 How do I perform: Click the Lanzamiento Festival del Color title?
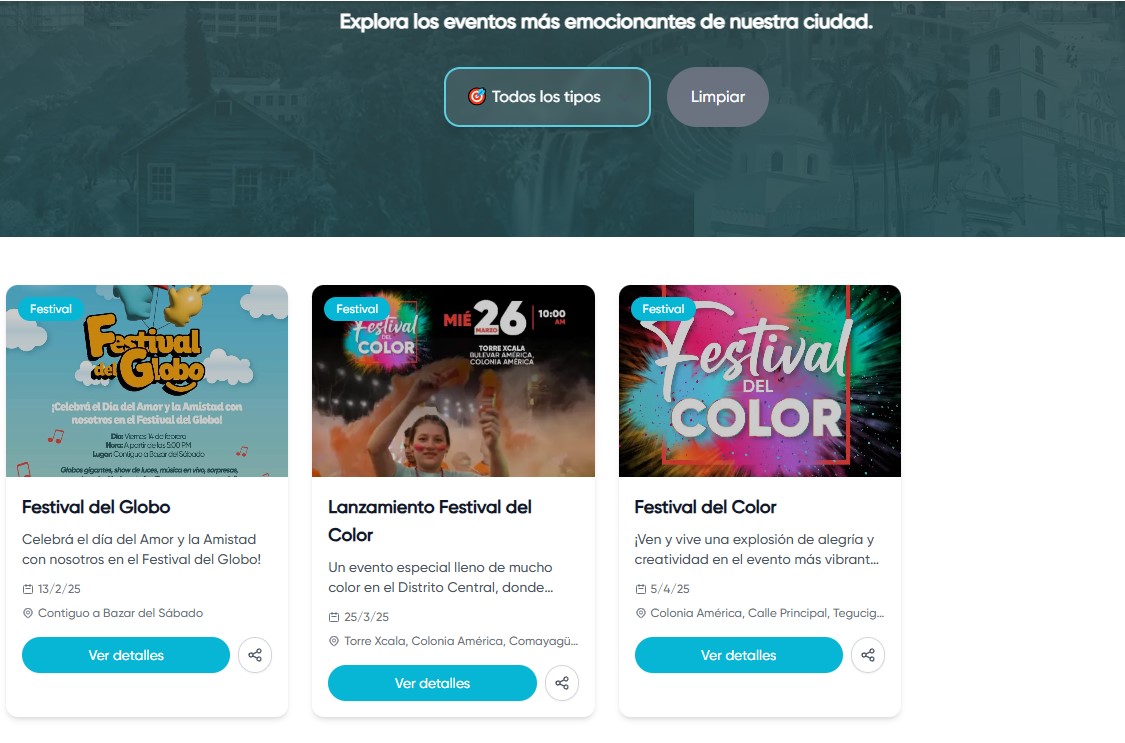click(x=430, y=521)
